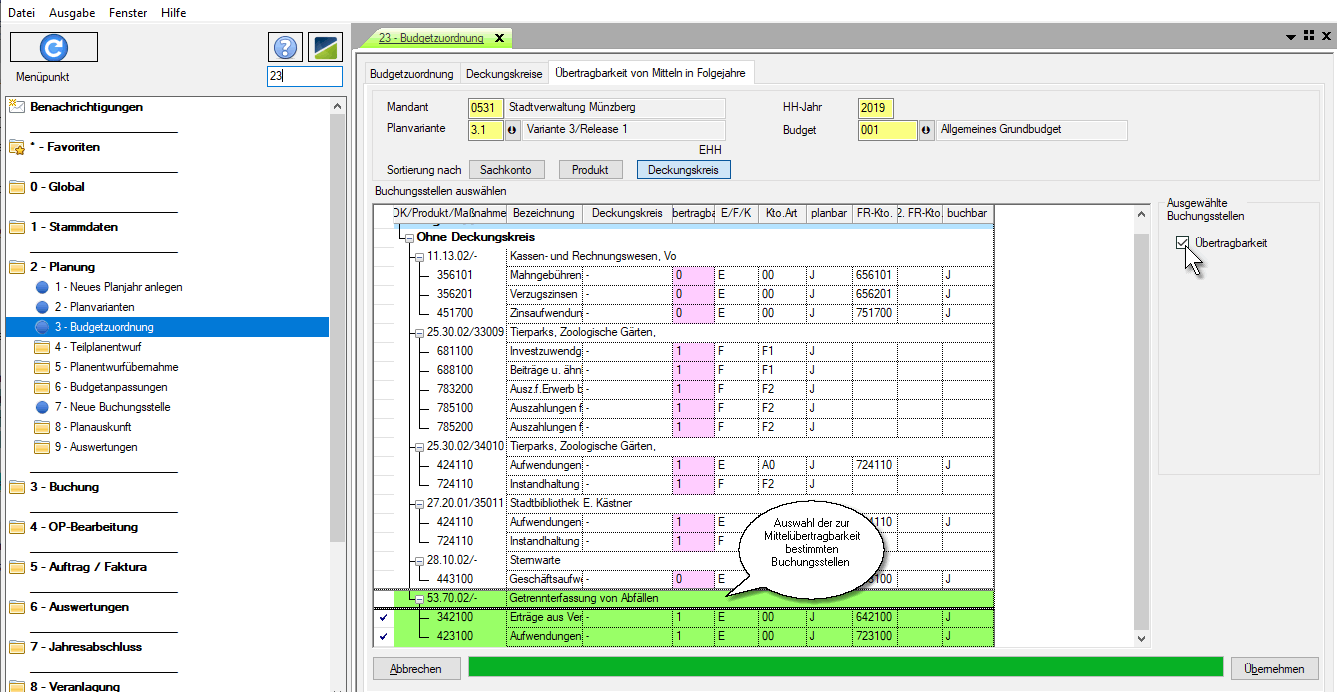The height and width of the screenshot is (692, 1337).
Task: Click info icon next to Planvariante field
Action: click(512, 130)
